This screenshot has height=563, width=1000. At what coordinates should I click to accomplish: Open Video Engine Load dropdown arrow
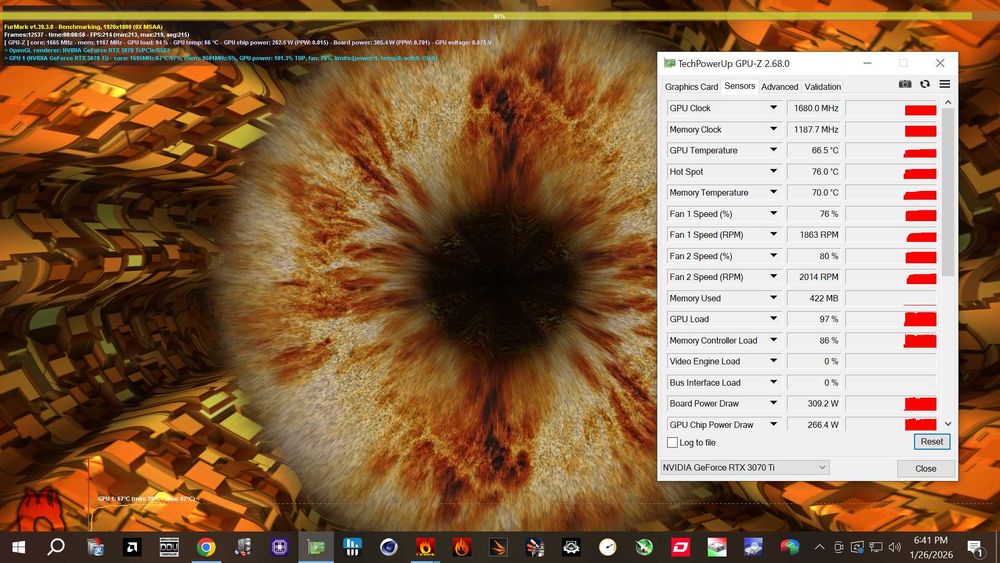point(773,361)
